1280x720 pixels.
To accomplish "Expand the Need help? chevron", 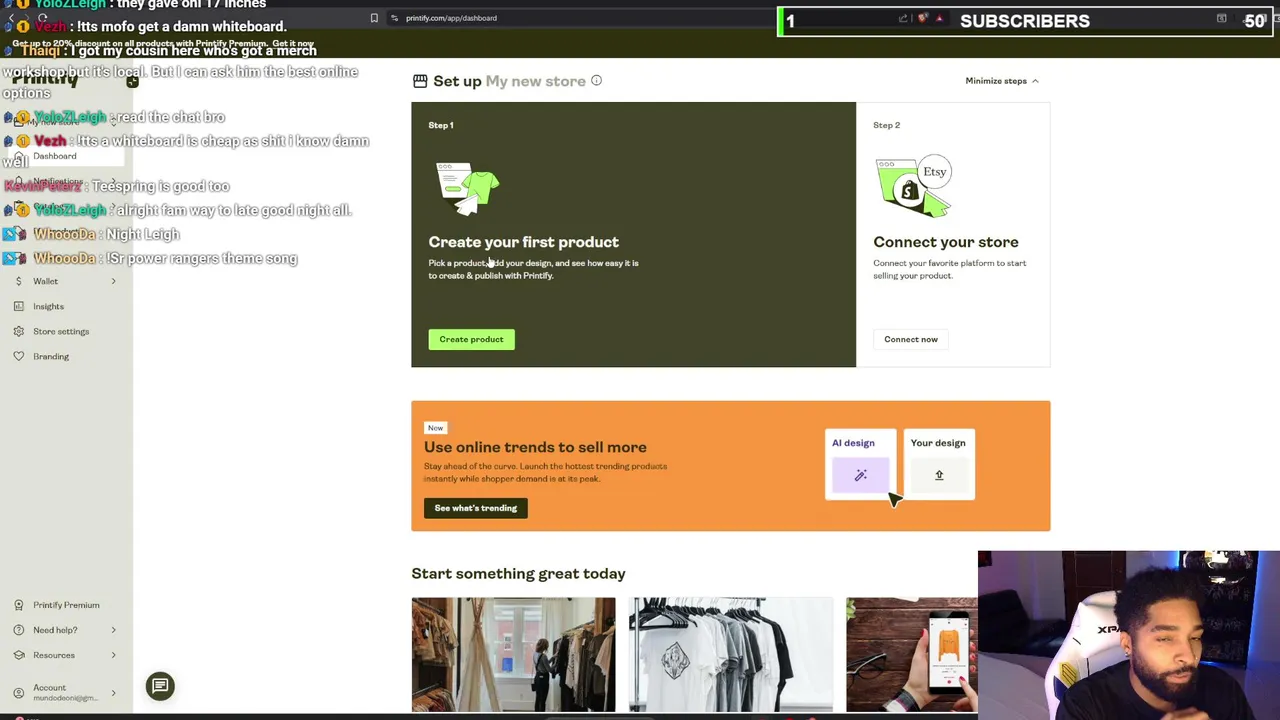I will coord(113,630).
